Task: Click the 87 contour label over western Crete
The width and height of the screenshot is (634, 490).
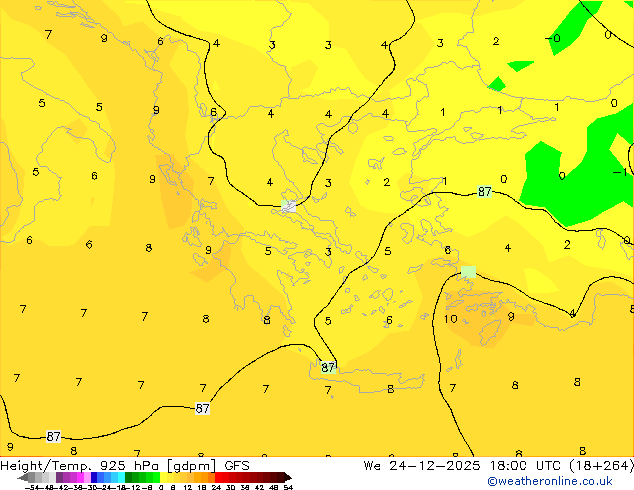Action: pyautogui.click(x=328, y=368)
